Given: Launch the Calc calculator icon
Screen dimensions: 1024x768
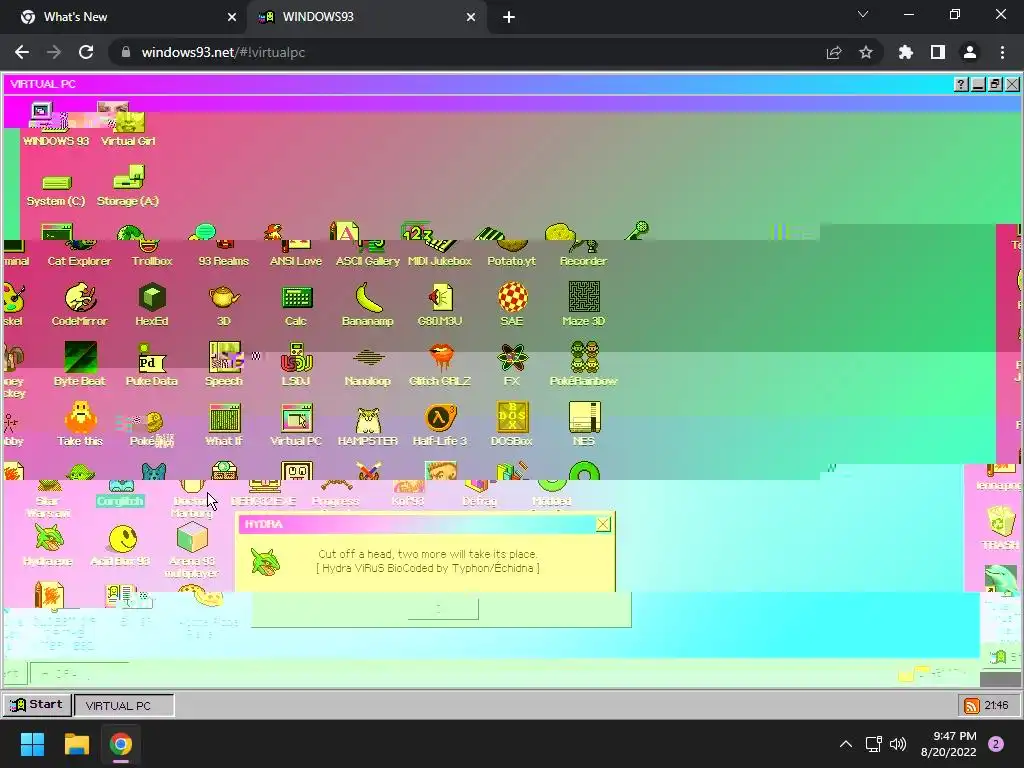Looking at the screenshot, I should [296, 304].
